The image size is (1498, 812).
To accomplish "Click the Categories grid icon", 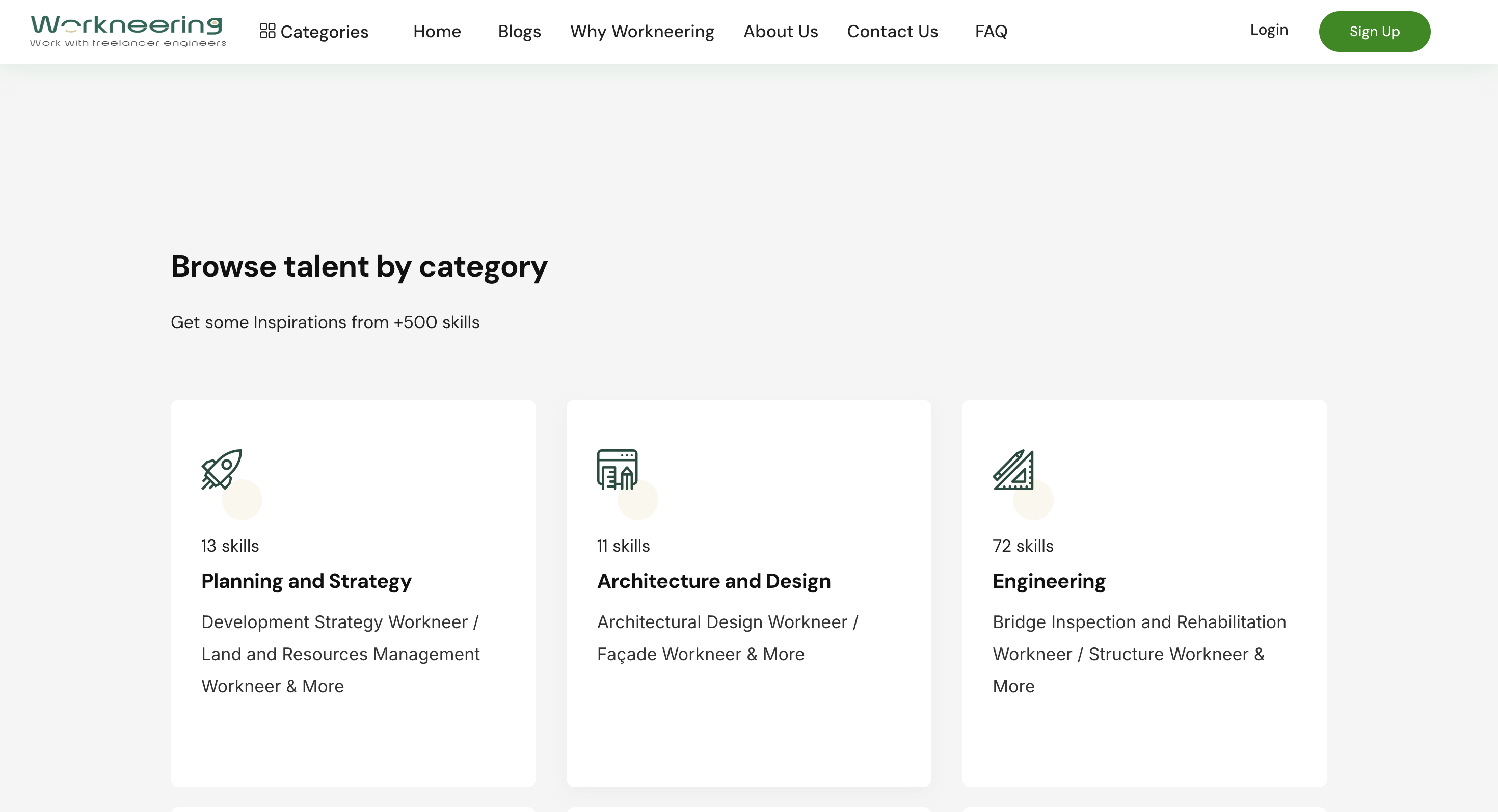I will 267,31.
